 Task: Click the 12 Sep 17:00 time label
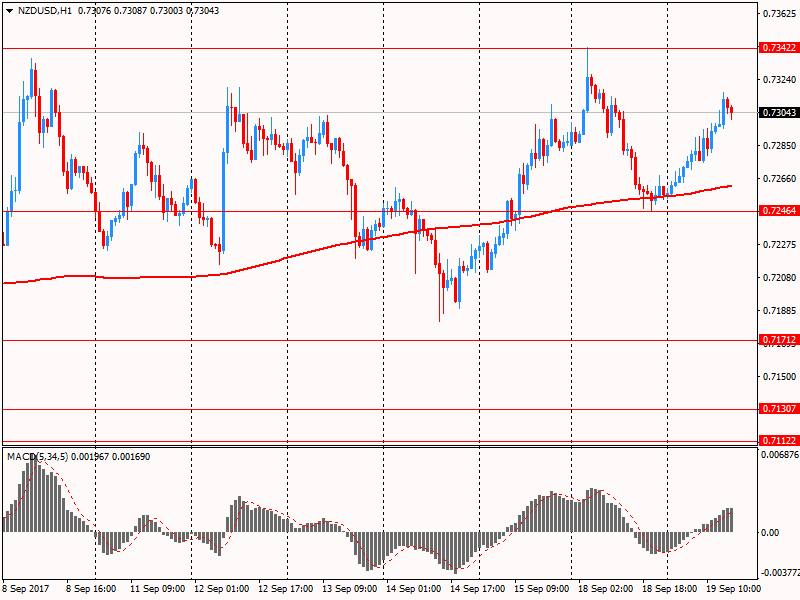286,589
